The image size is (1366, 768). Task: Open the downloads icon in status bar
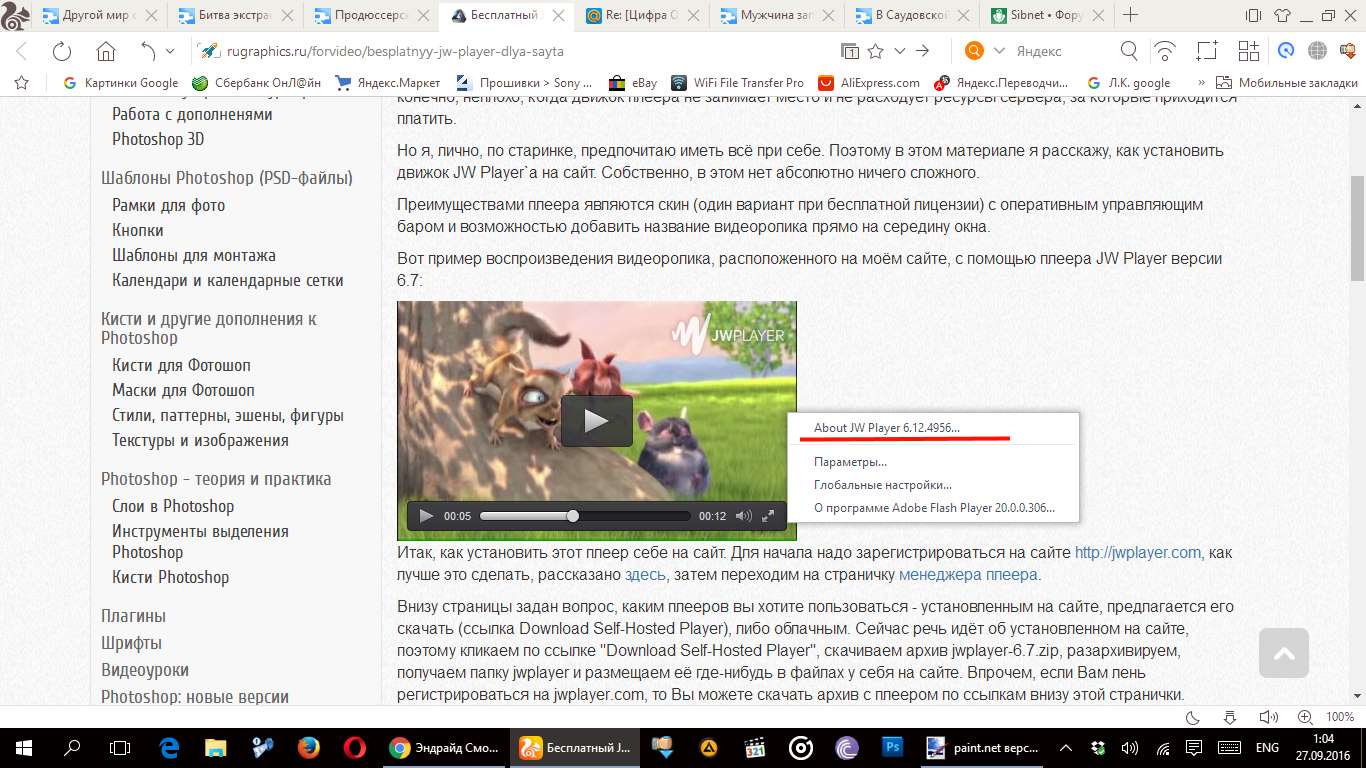pyautogui.click(x=1230, y=717)
